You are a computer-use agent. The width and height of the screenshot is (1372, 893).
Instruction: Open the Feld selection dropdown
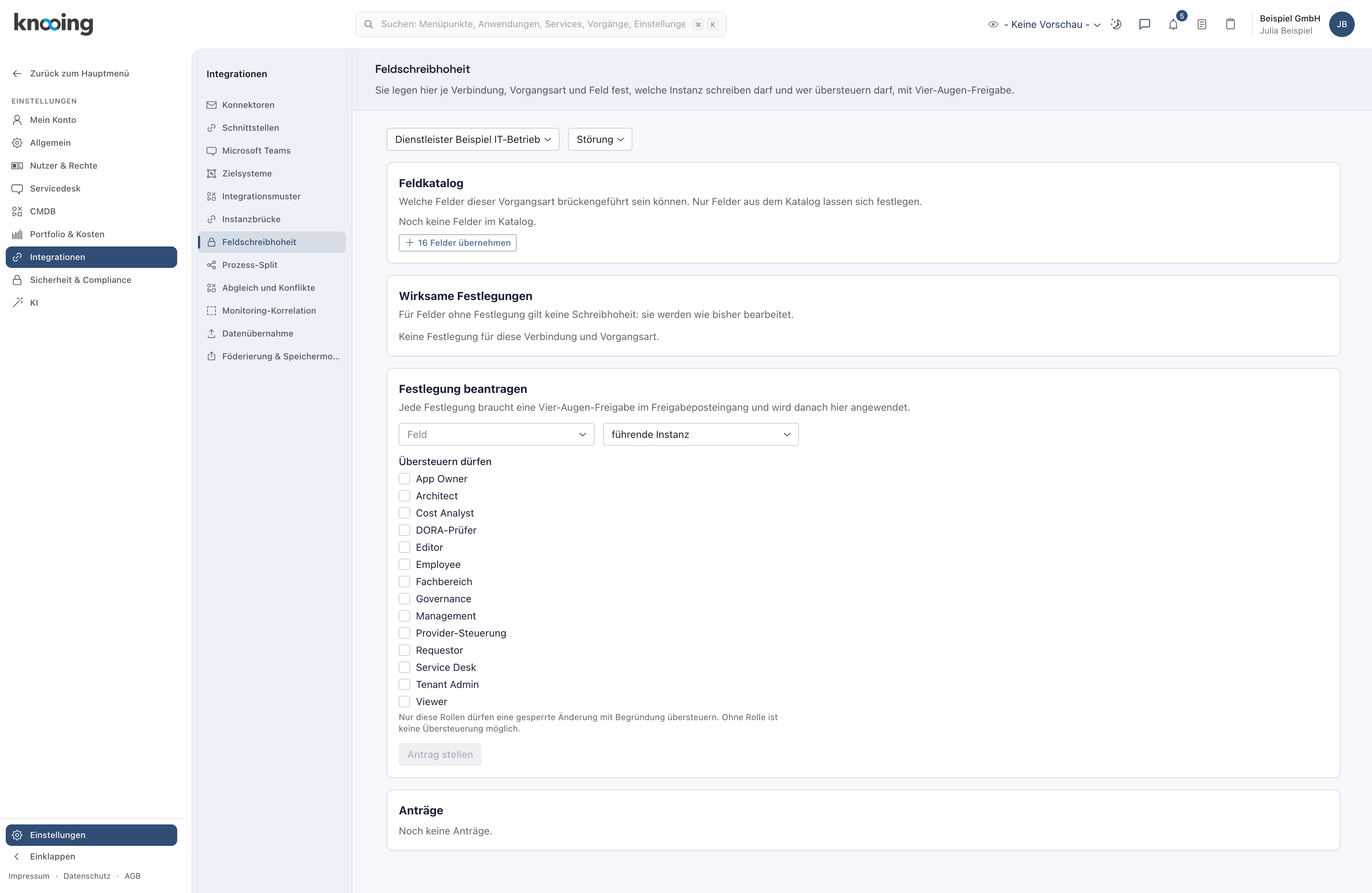pos(496,434)
